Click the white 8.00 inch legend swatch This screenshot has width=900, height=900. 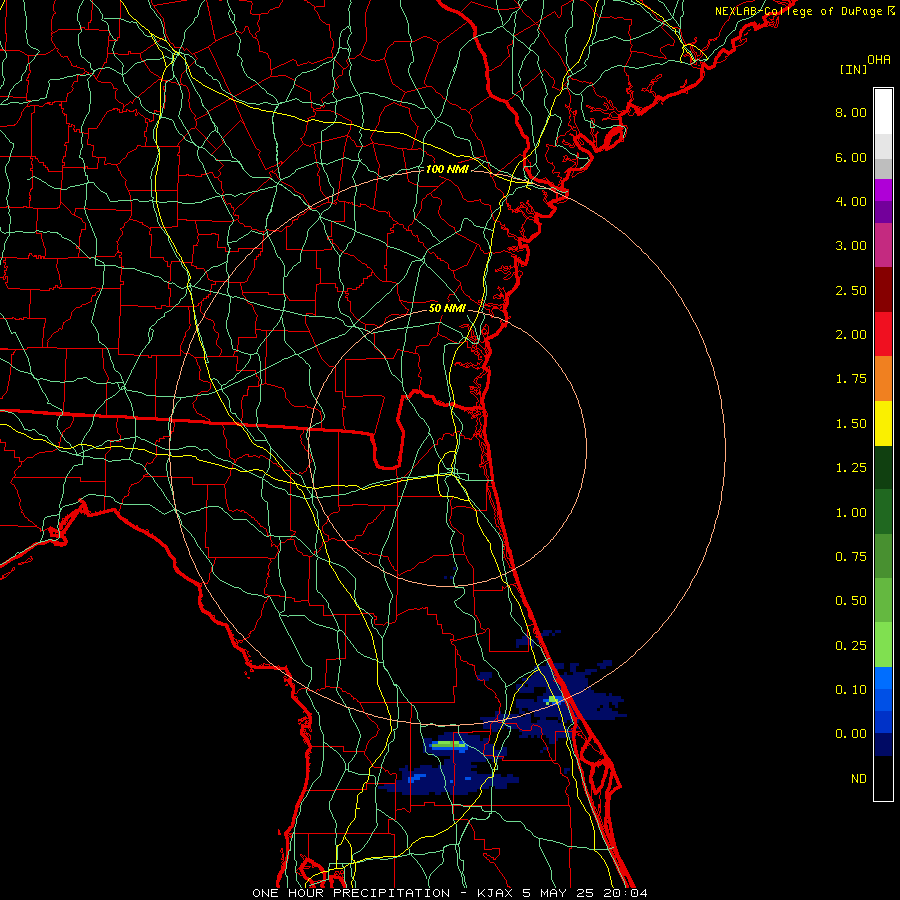point(883,112)
